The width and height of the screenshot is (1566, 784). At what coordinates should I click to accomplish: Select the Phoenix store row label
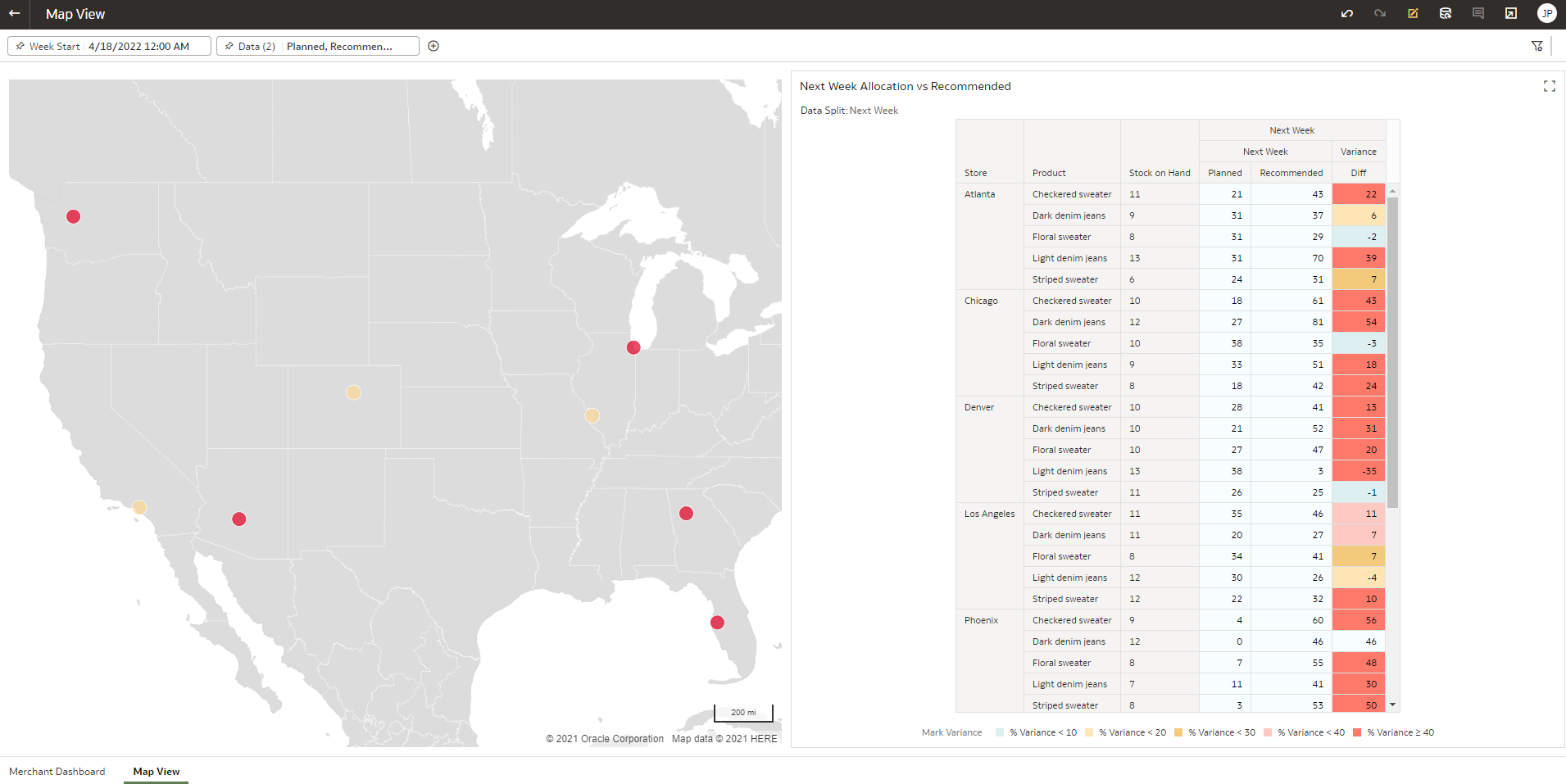coord(981,620)
